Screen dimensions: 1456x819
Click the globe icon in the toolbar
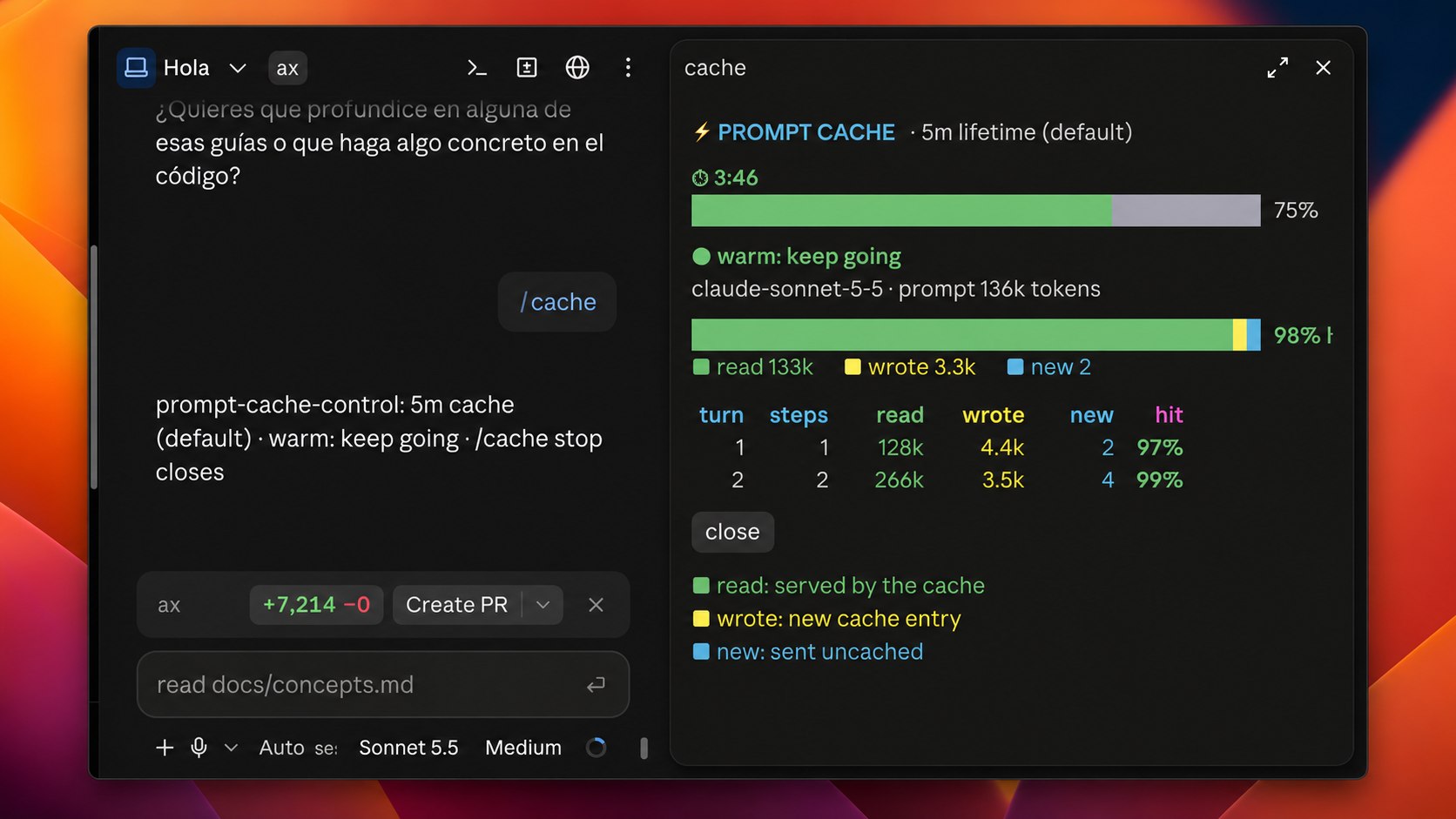[x=577, y=68]
